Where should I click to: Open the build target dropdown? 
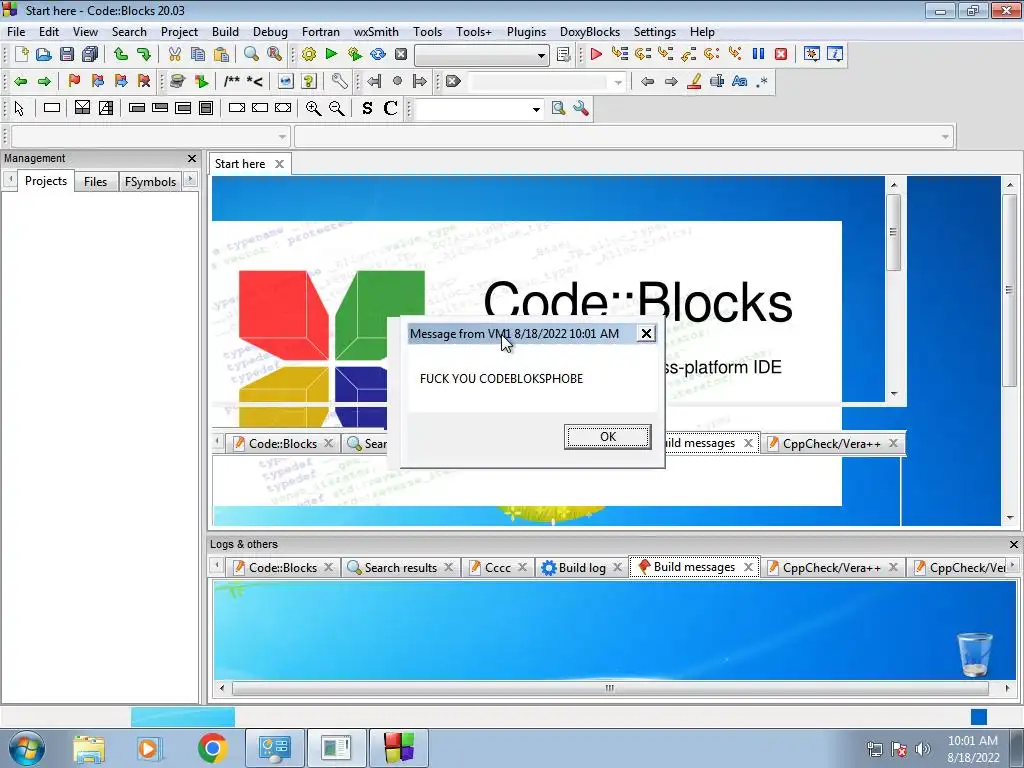pyautogui.click(x=541, y=56)
